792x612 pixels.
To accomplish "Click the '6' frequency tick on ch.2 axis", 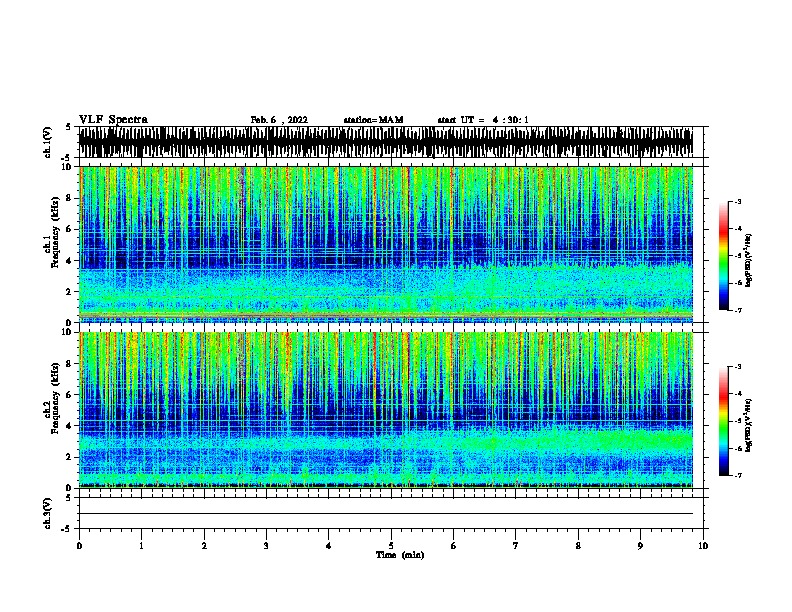I will (x=70, y=394).
